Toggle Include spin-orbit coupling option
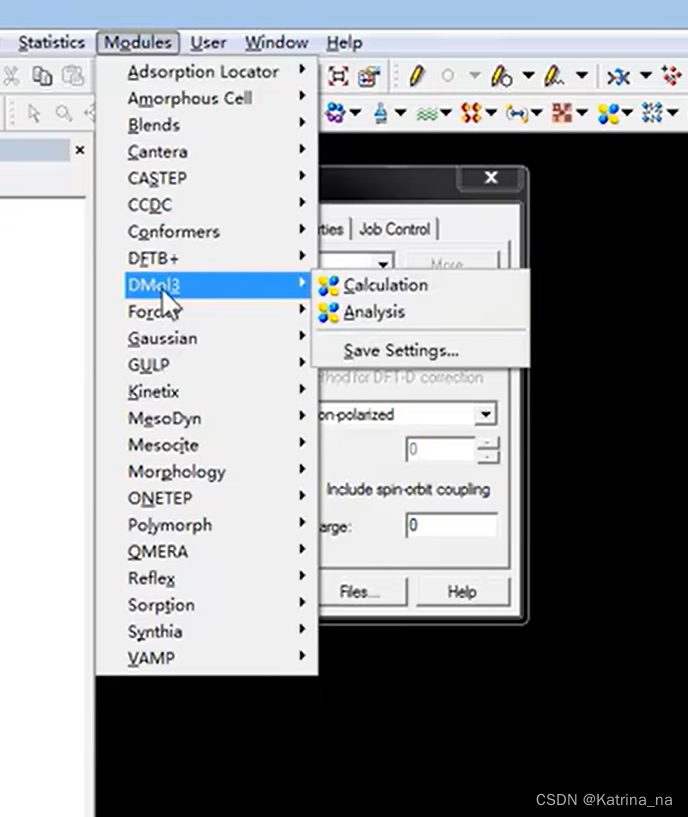 (408, 490)
